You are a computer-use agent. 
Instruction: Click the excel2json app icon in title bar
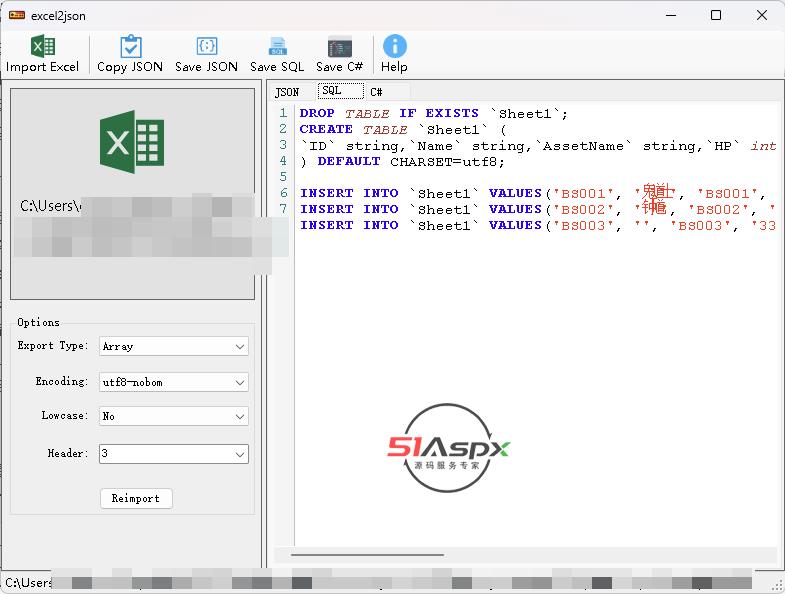point(16,15)
